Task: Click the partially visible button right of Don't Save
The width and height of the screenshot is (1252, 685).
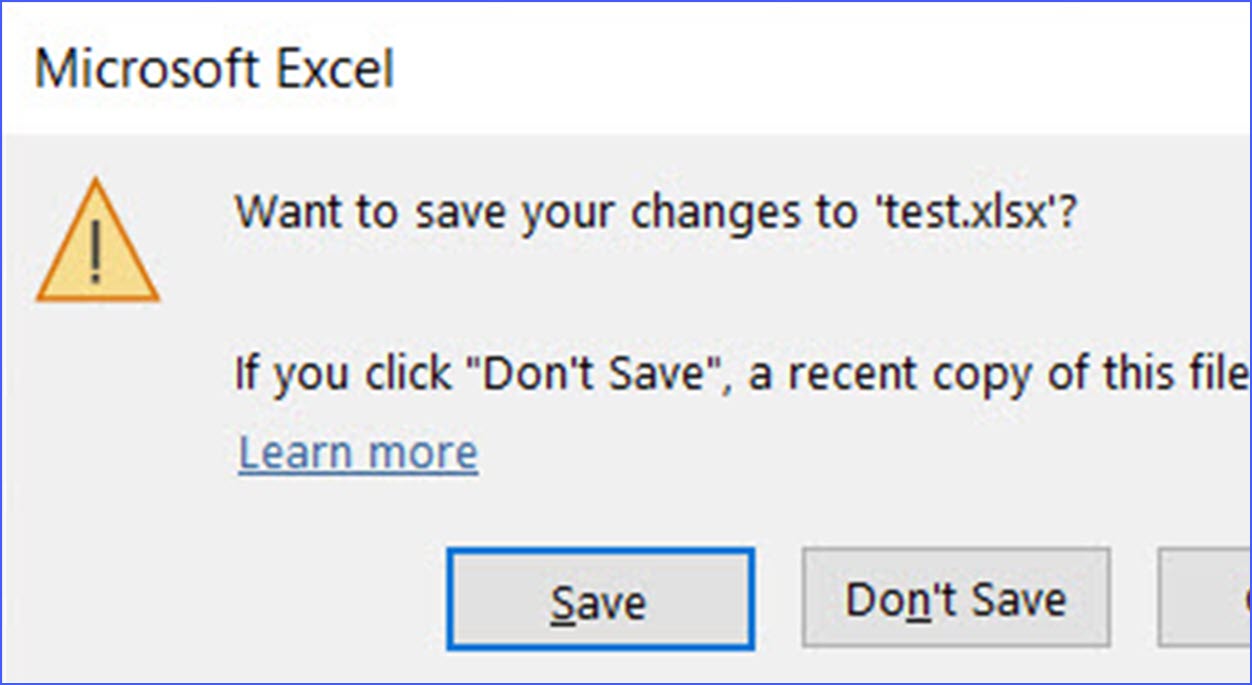Action: [x=1205, y=598]
